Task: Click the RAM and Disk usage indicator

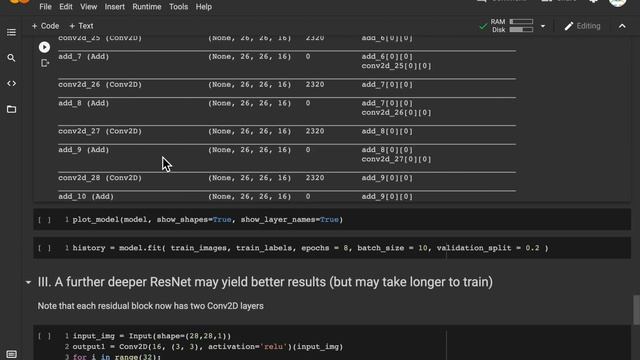Action: click(512, 26)
